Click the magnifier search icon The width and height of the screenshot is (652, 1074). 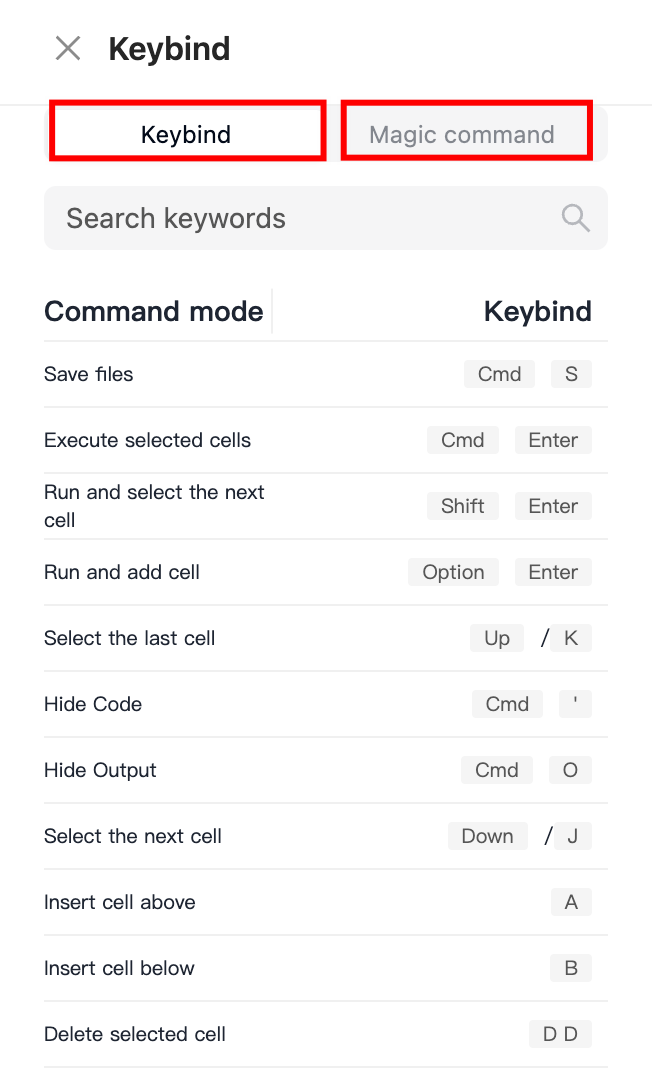click(x=575, y=218)
